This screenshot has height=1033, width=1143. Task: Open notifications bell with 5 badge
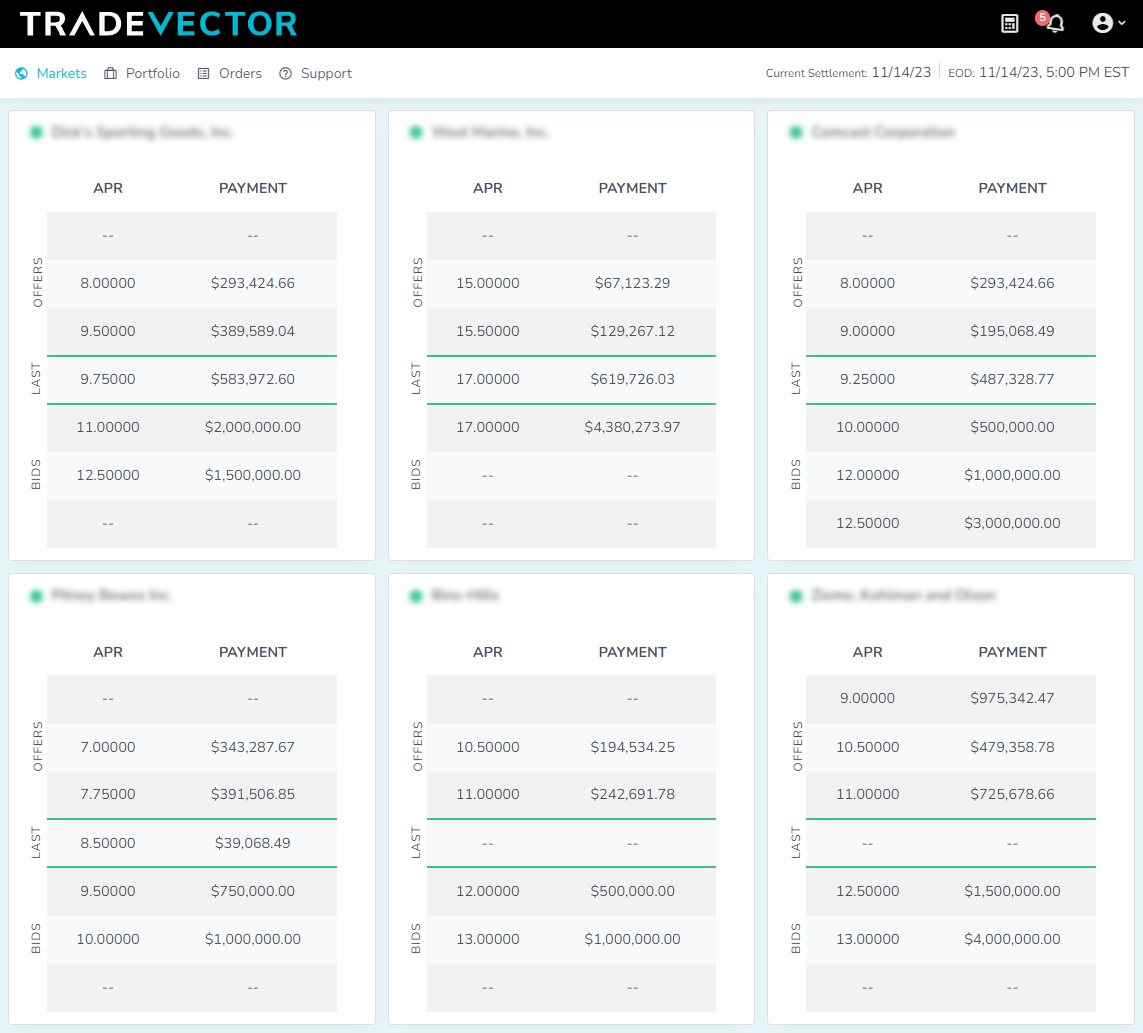pos(1051,22)
